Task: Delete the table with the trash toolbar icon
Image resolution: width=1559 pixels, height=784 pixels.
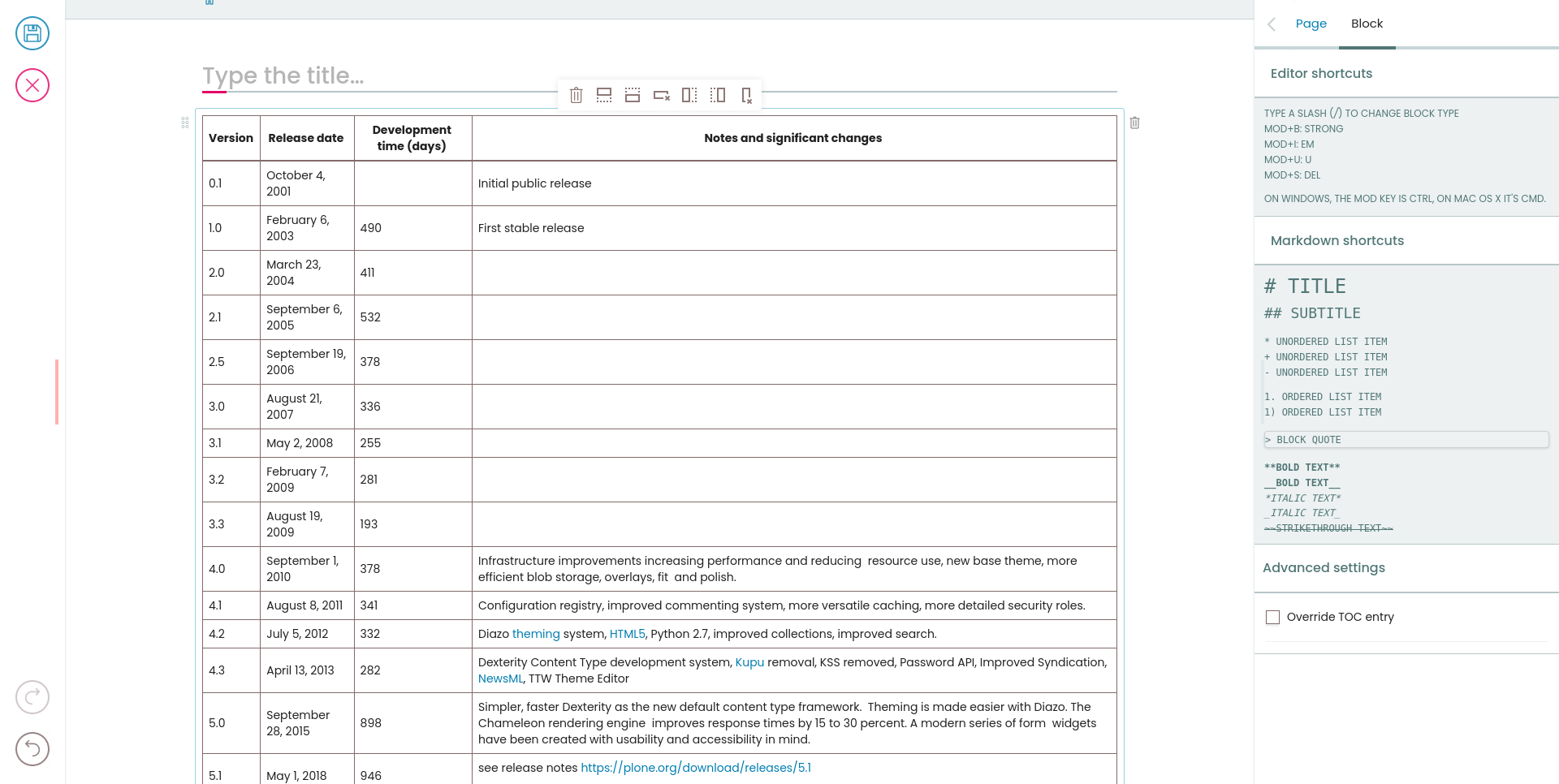Action: point(577,95)
